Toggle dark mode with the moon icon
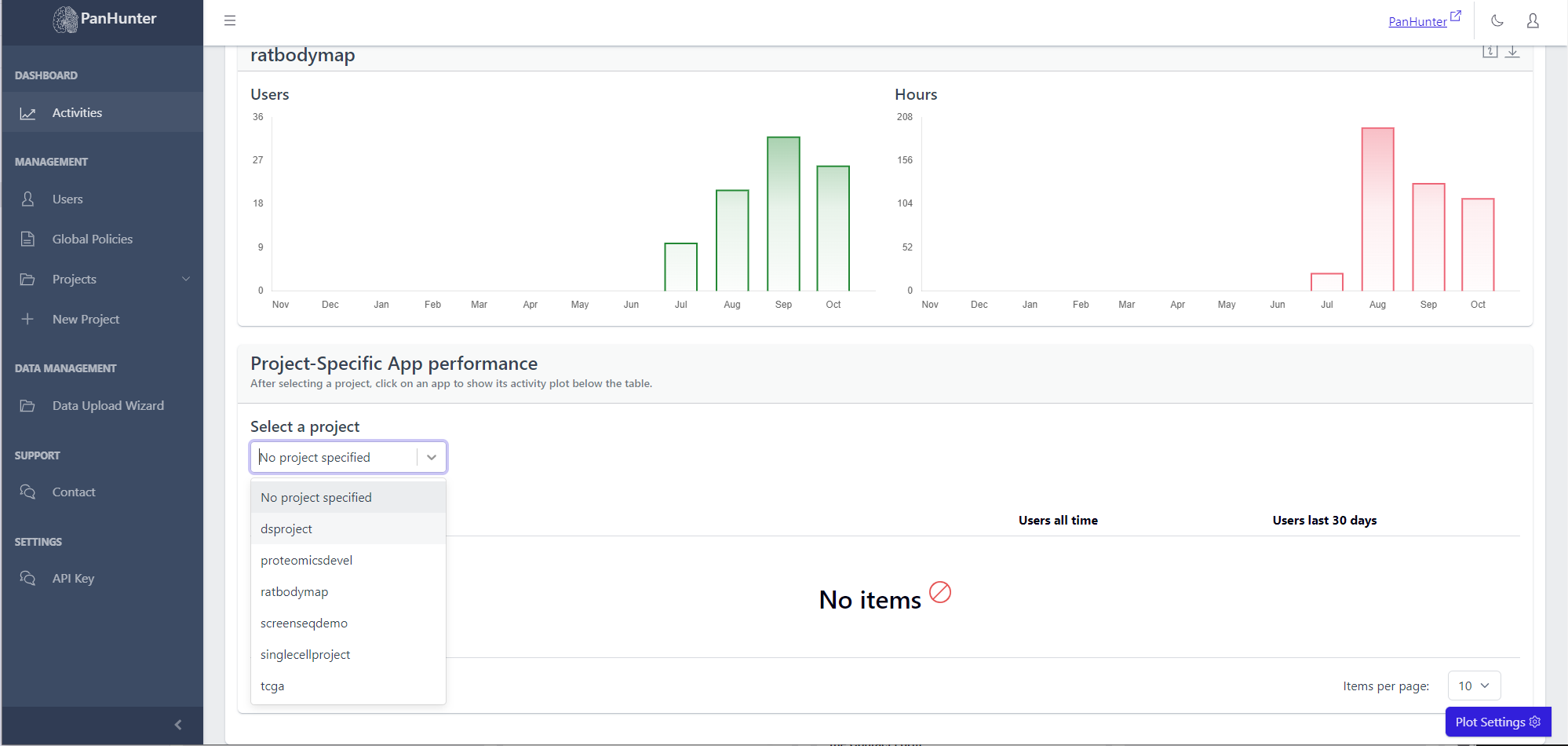The width and height of the screenshot is (1568, 746). (x=1497, y=21)
